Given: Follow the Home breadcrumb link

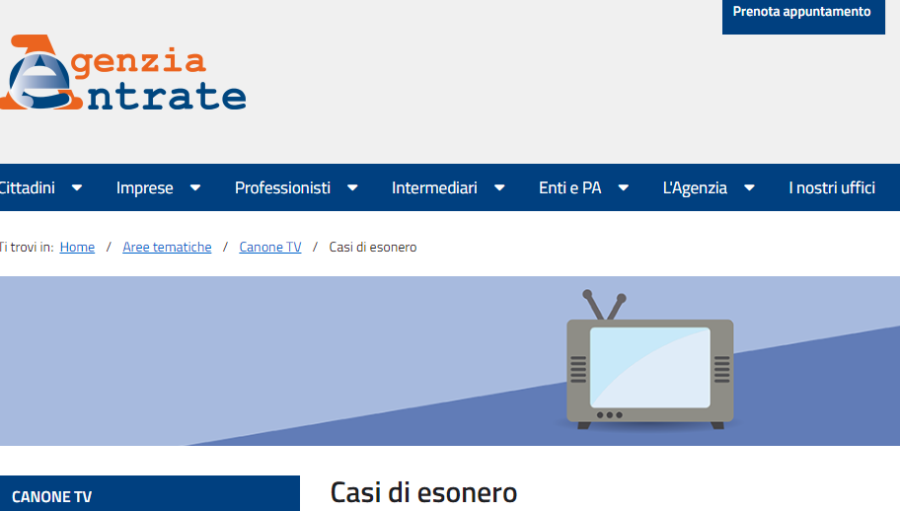Looking at the screenshot, I should pos(77,247).
